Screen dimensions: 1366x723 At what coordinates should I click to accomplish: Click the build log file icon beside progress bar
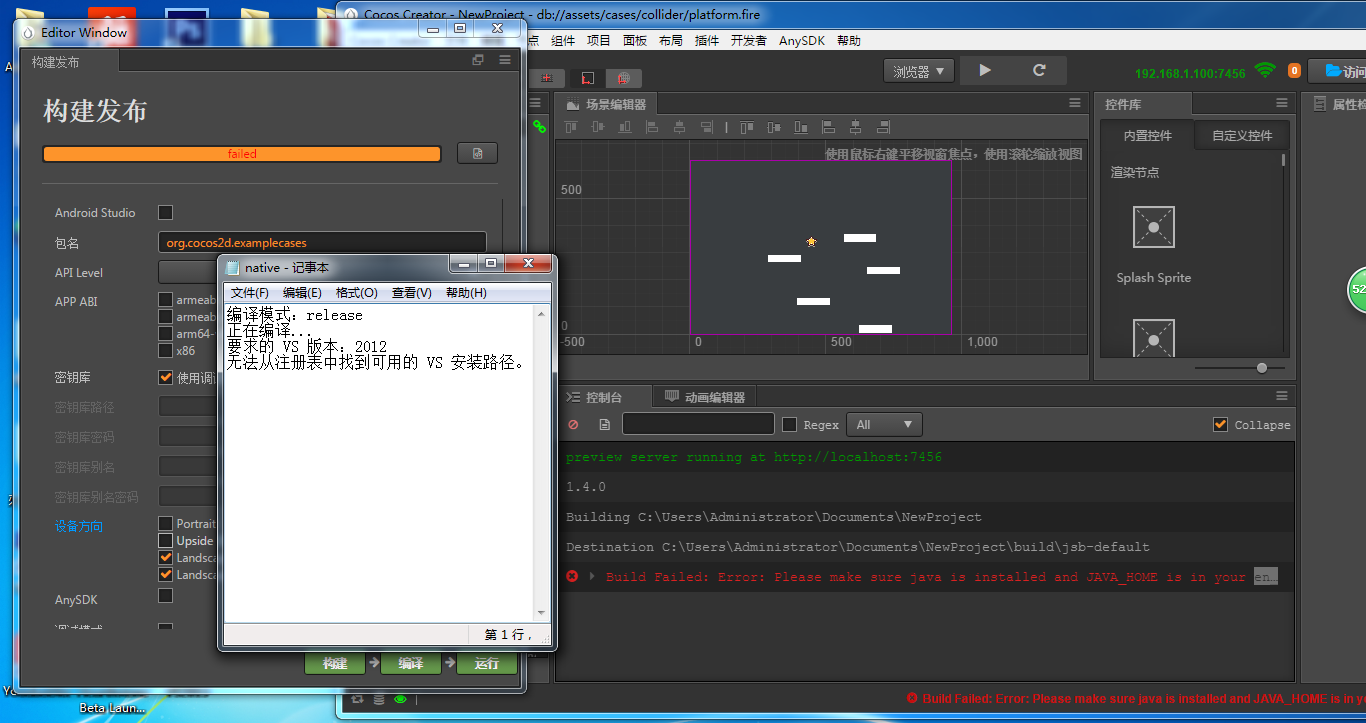[478, 153]
